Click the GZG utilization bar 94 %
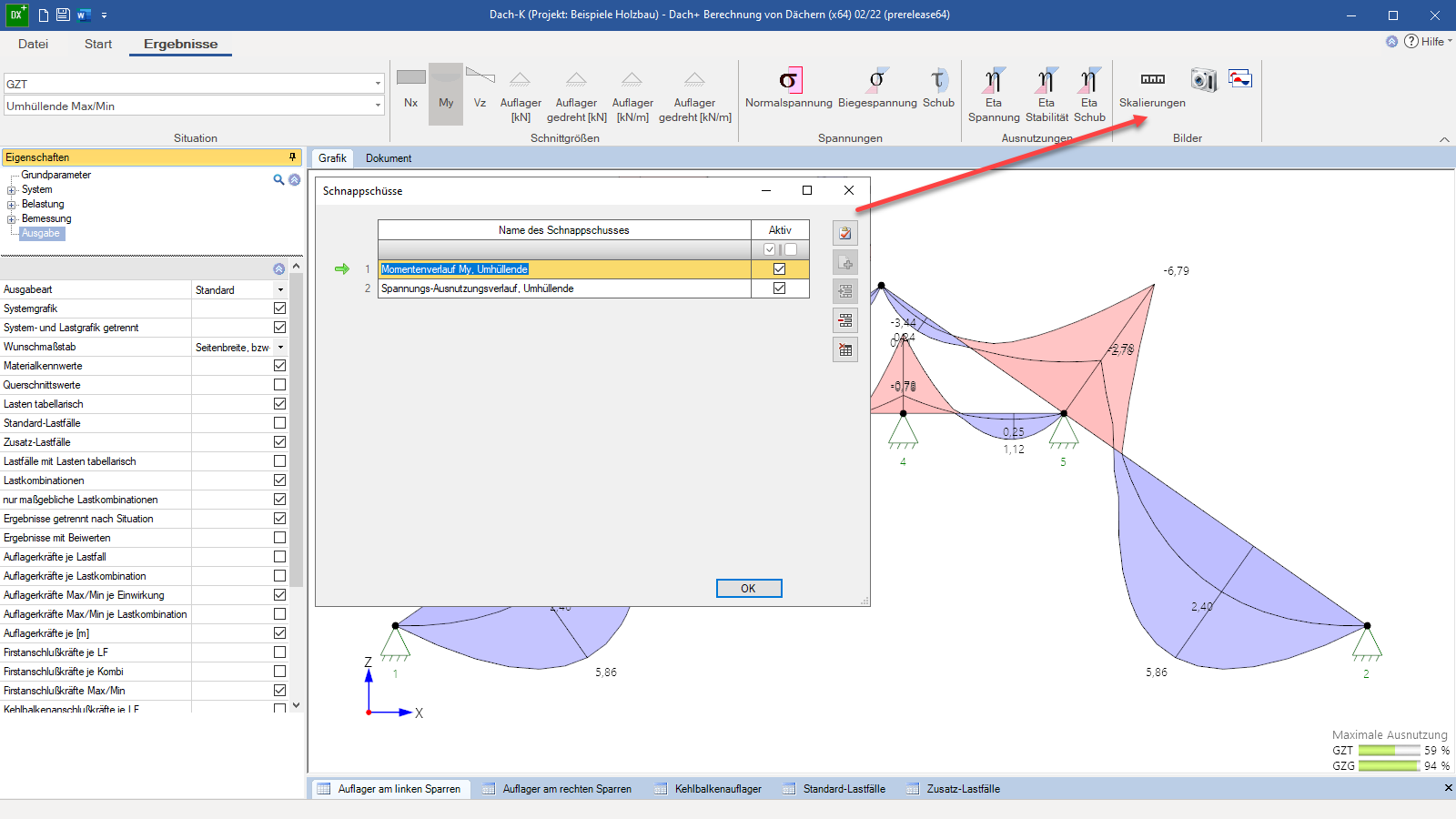The width and height of the screenshot is (1456, 819). click(x=1389, y=766)
